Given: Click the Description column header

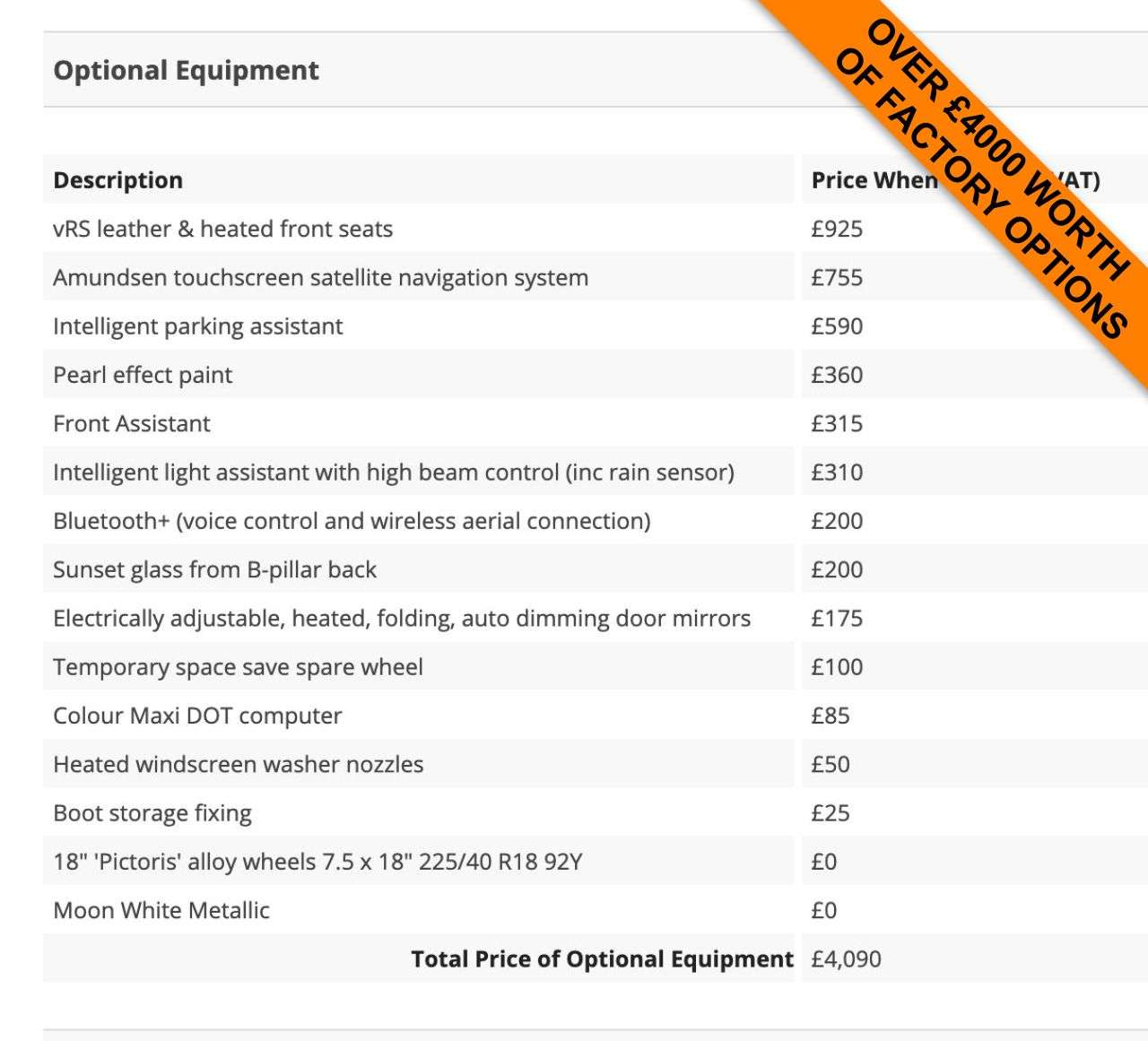Looking at the screenshot, I should point(117,180).
